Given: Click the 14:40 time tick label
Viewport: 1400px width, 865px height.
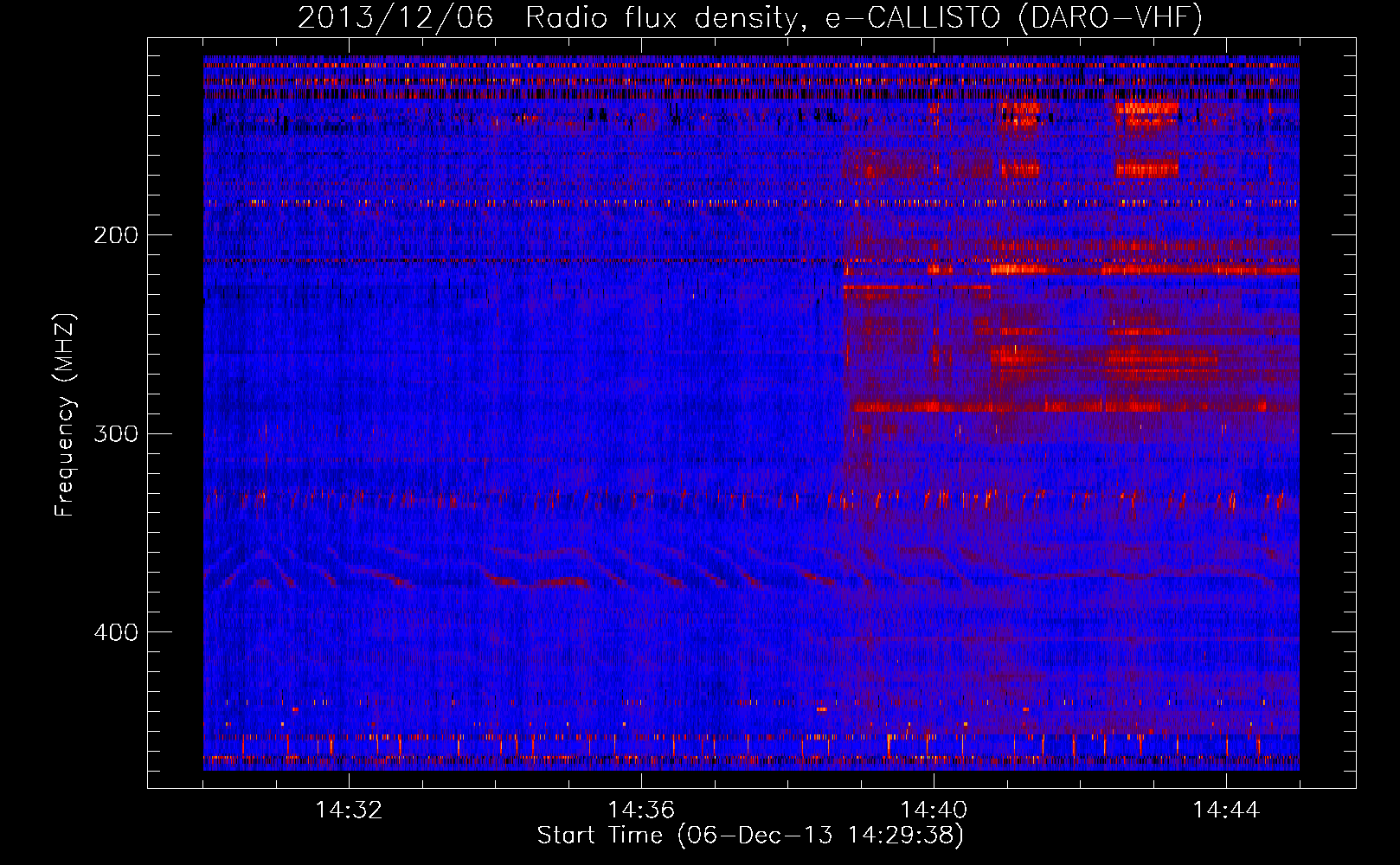Looking at the screenshot, I should (x=934, y=811).
